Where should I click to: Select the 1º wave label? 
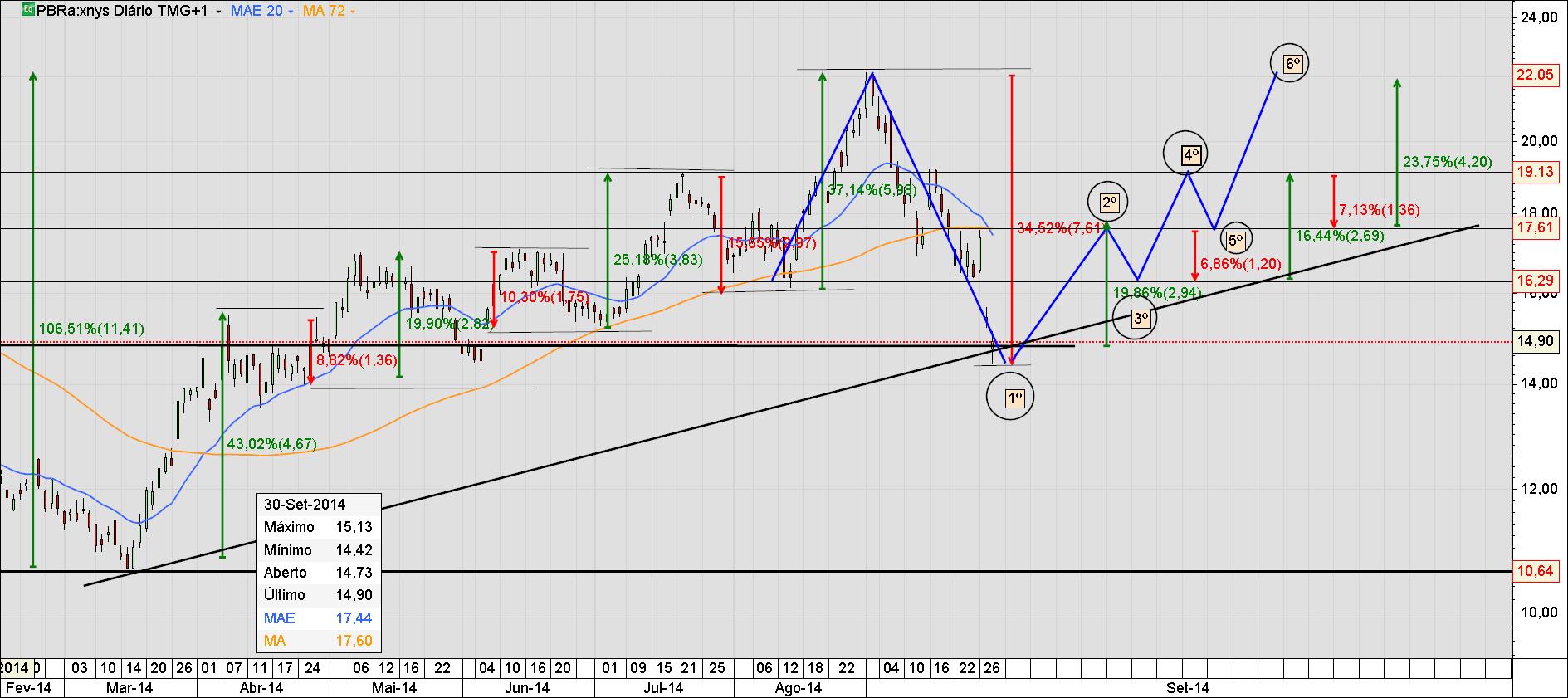[1014, 399]
